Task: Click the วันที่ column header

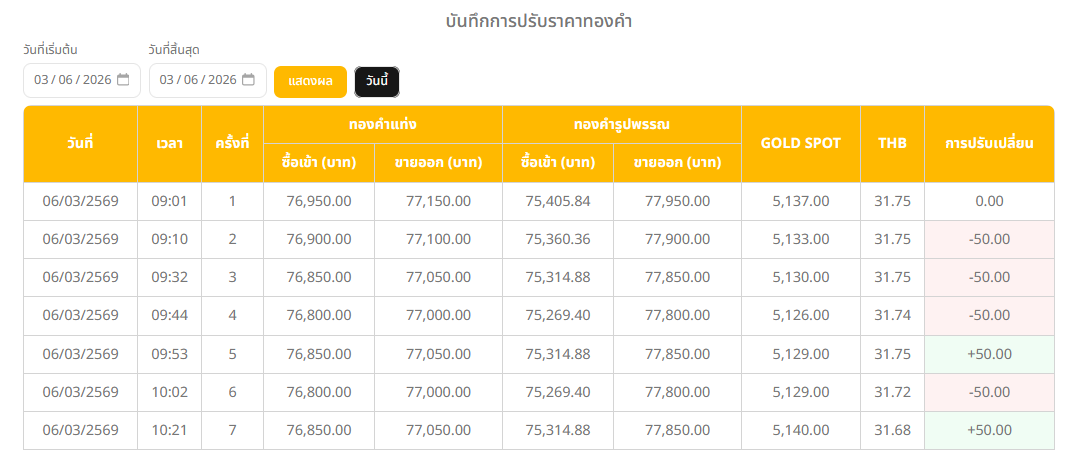Action: [80, 143]
